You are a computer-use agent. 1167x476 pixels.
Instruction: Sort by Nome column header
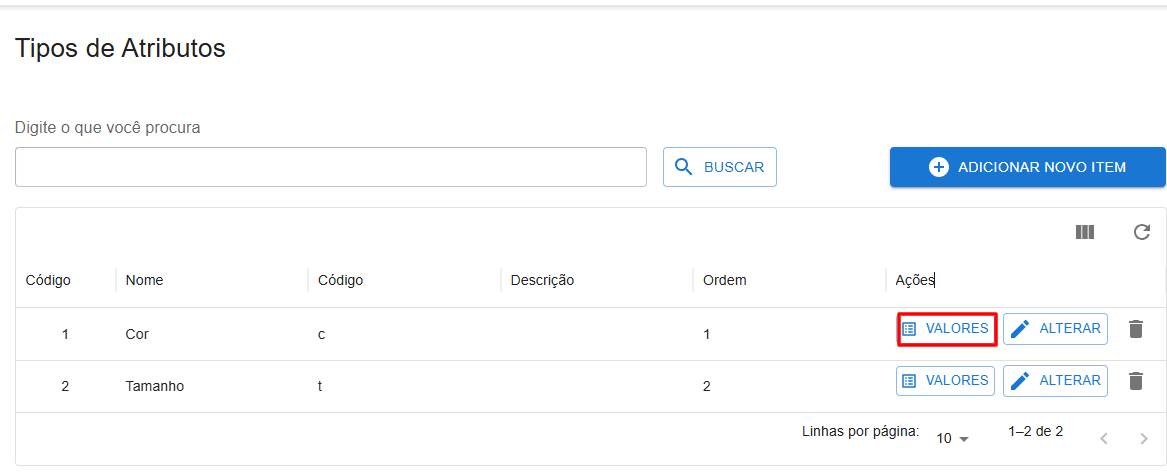tap(145, 280)
